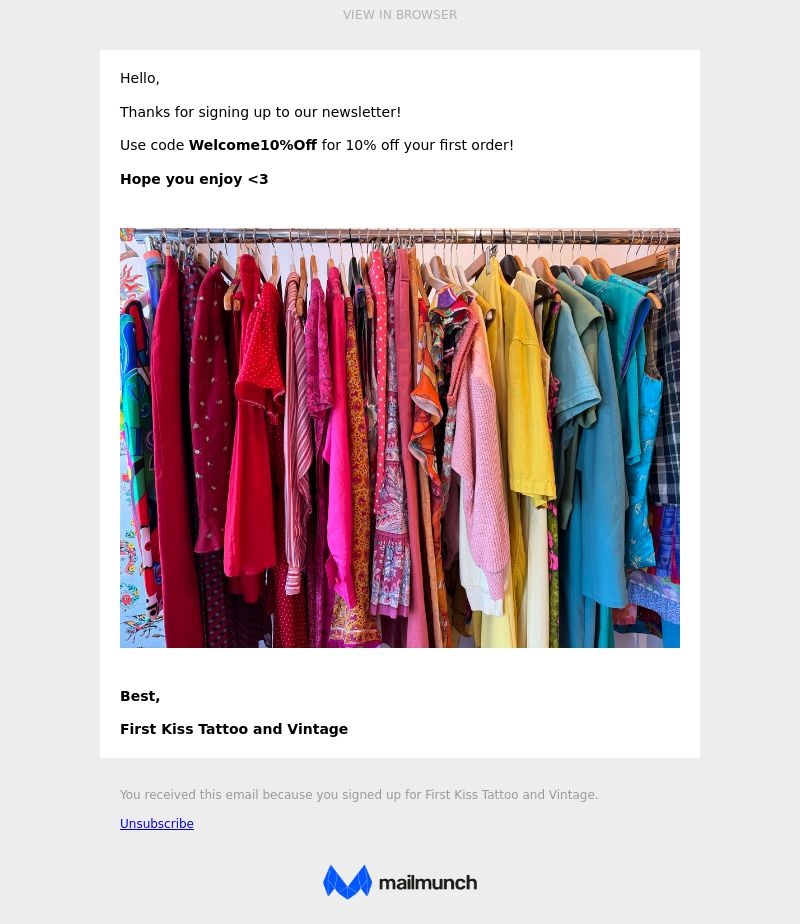Click the First Kiss Tattoo and Vintage signature
The image size is (800, 924).
[x=234, y=729]
